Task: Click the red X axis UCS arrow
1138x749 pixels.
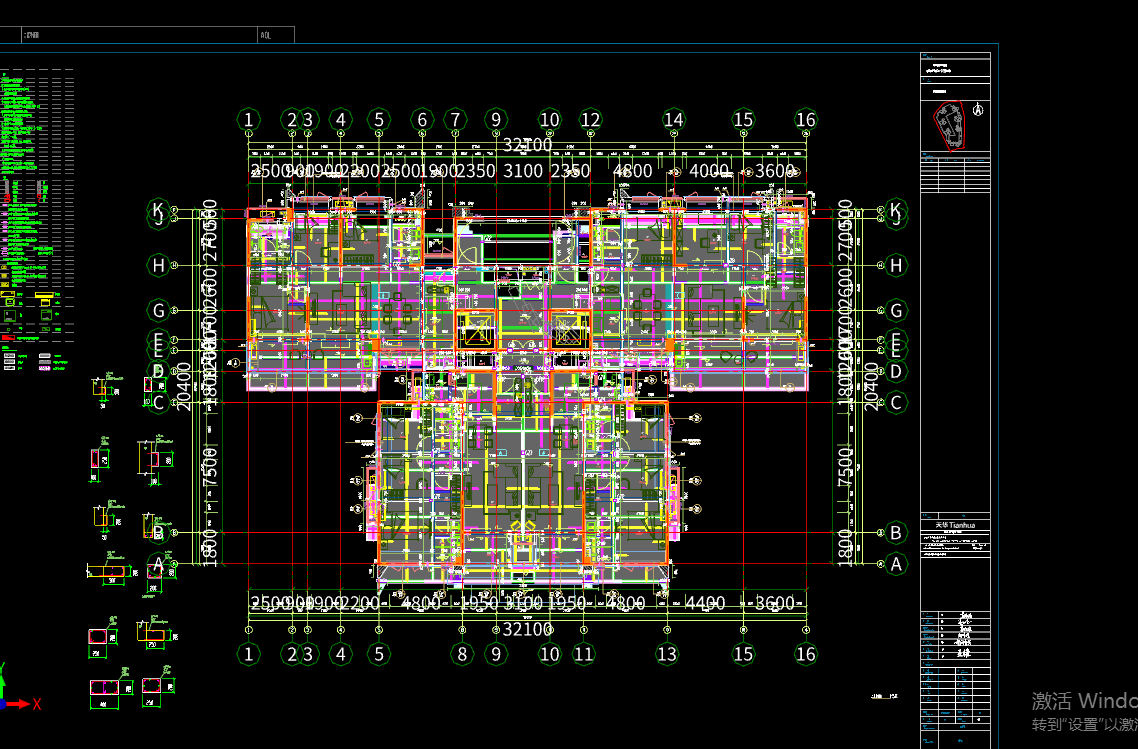Action: 20,704
